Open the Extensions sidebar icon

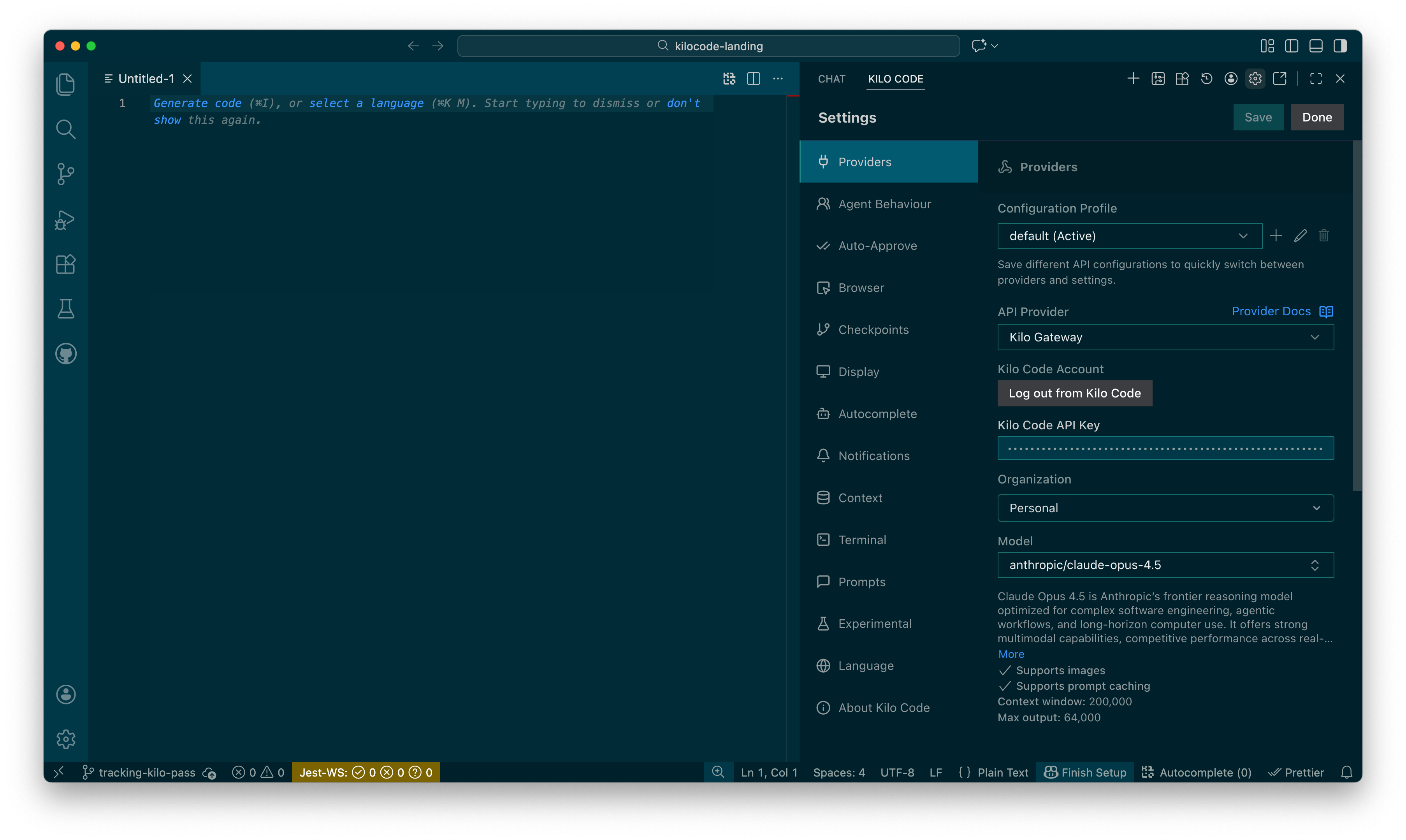[66, 264]
